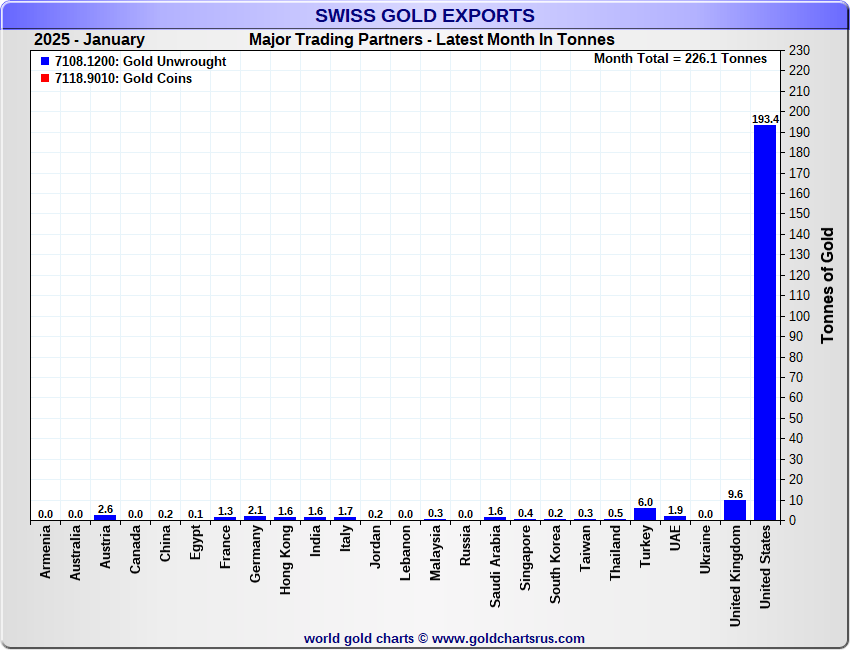
Task: Click the SWISS GOLD EXPORTS title
Action: (x=425, y=16)
